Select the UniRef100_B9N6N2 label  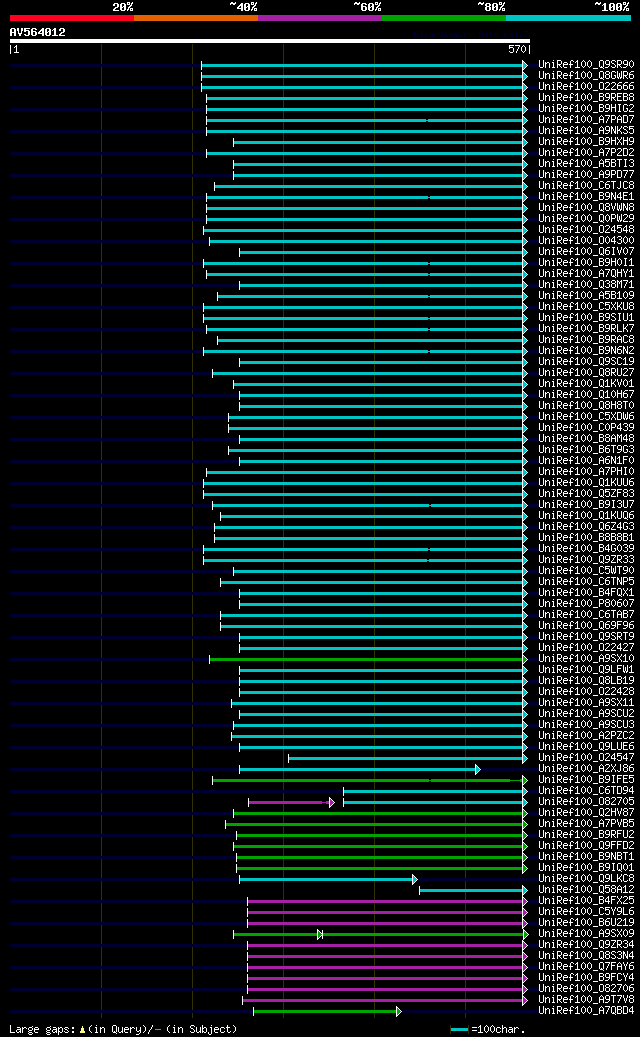point(586,351)
